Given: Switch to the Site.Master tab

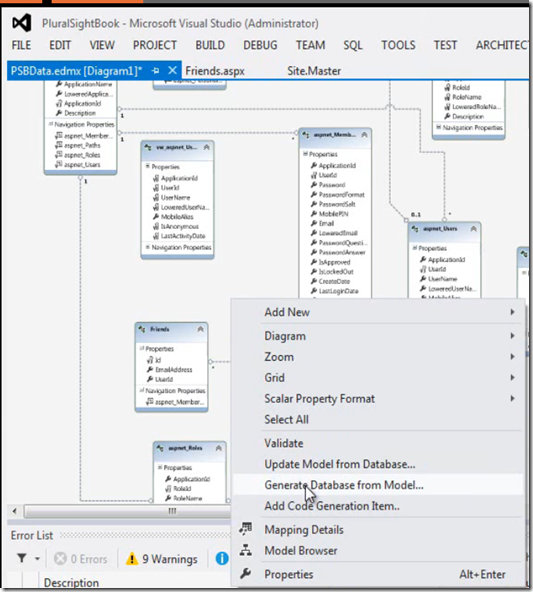Looking at the screenshot, I should click(x=314, y=71).
